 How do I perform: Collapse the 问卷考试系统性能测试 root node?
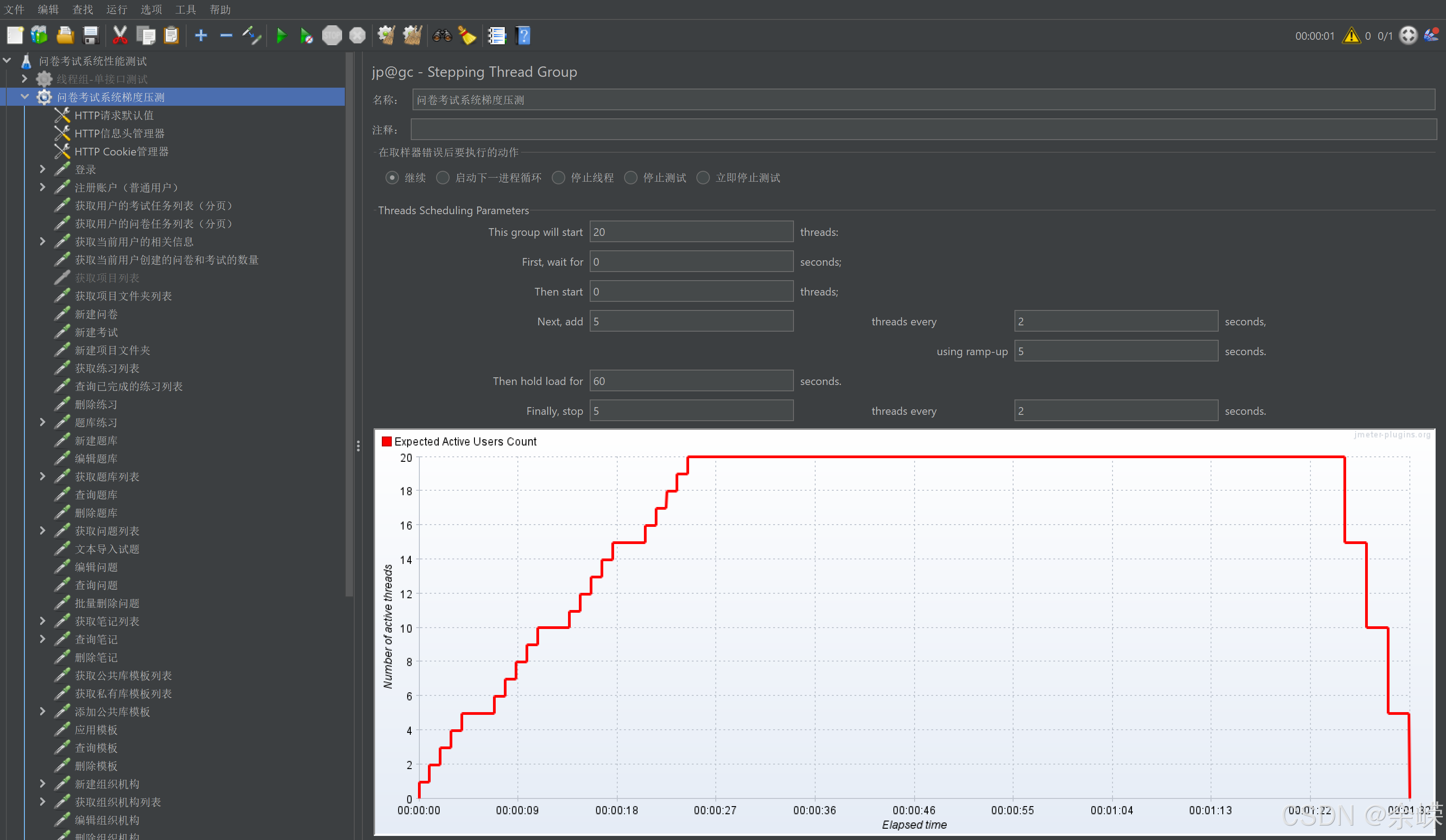pyautogui.click(x=8, y=60)
